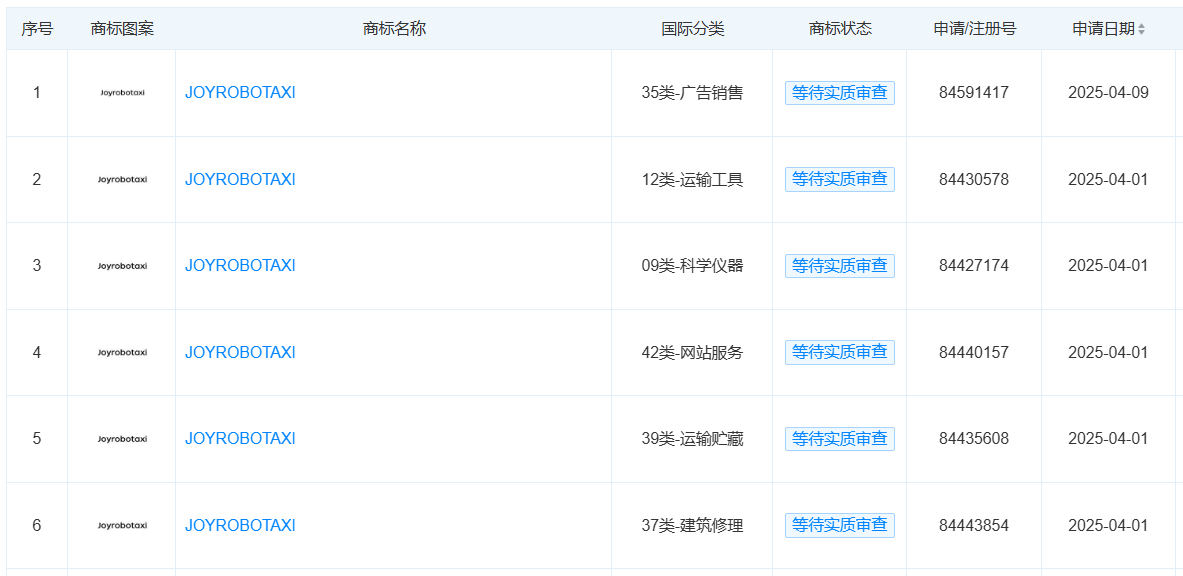Image resolution: width=1183 pixels, height=576 pixels.
Task: Open JOYROBOTAXI link for 37类-建筑修理
Action: click(x=240, y=525)
